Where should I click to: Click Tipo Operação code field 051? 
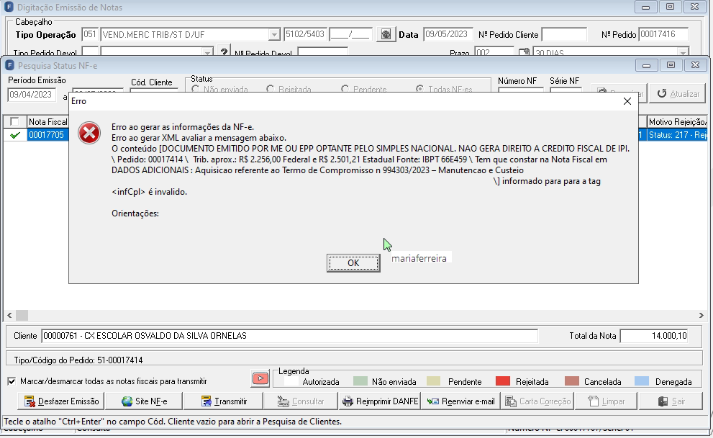(x=90, y=35)
